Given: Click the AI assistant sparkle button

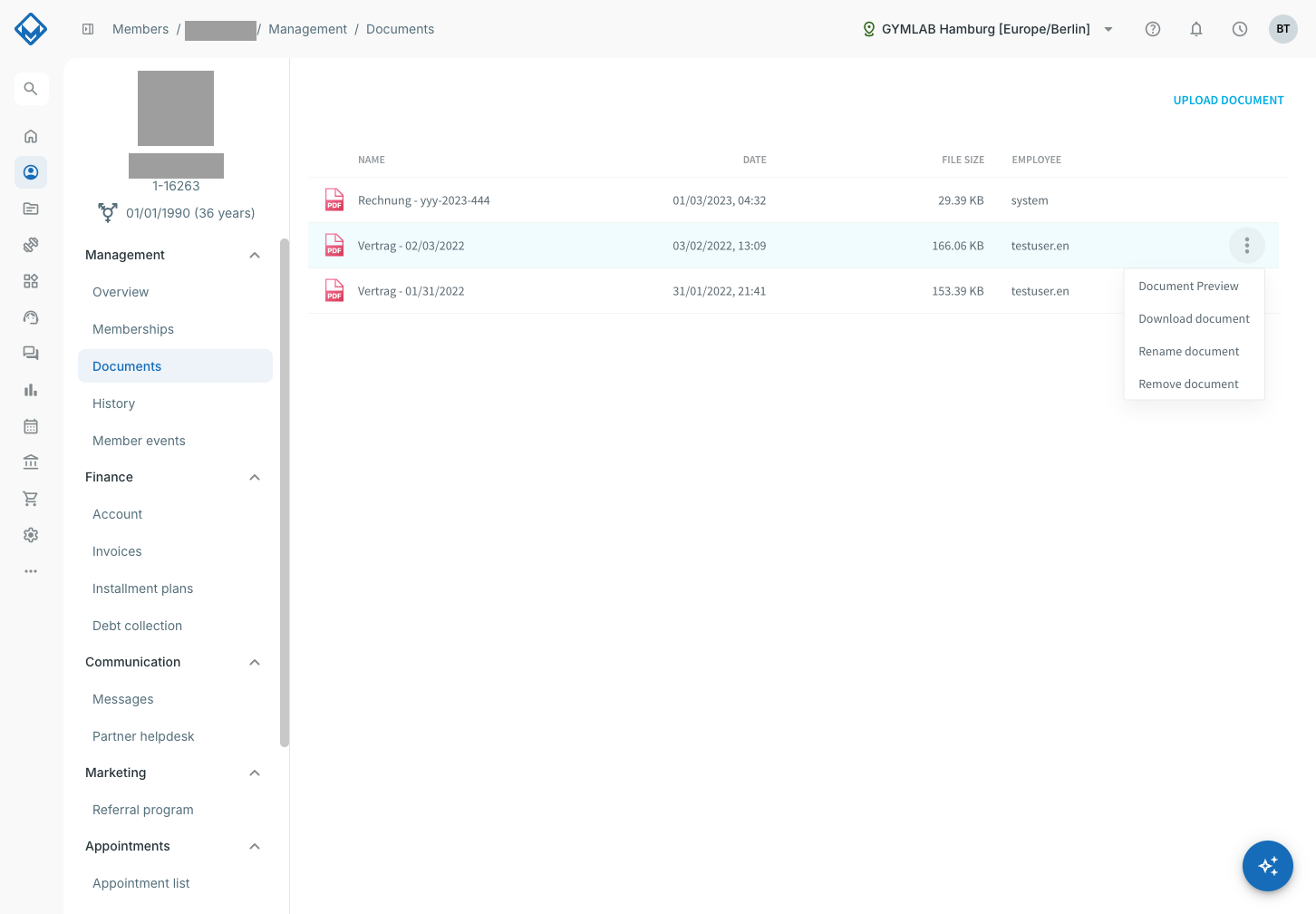Looking at the screenshot, I should tap(1268, 866).
